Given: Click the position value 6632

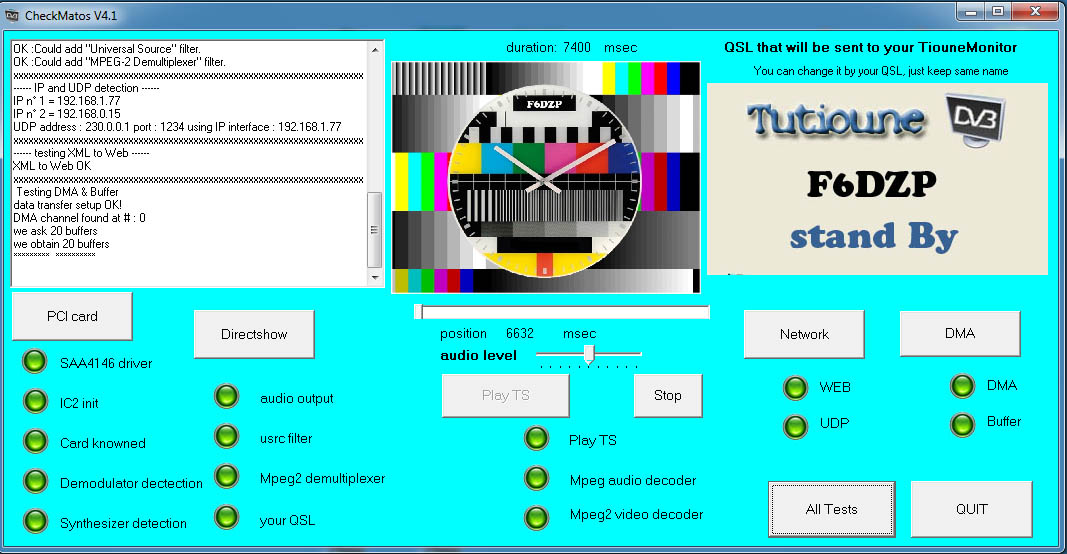Looking at the screenshot, I should (520, 333).
